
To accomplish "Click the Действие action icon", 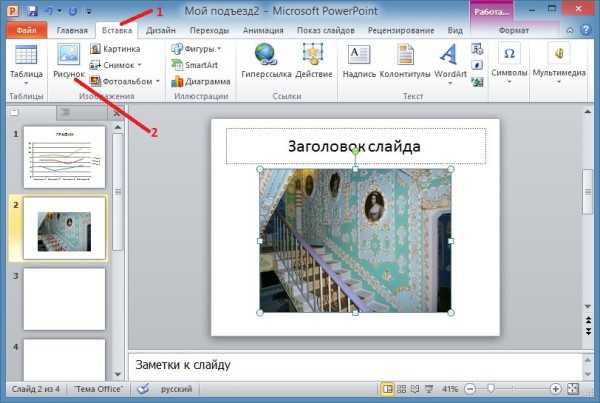I will point(313,62).
